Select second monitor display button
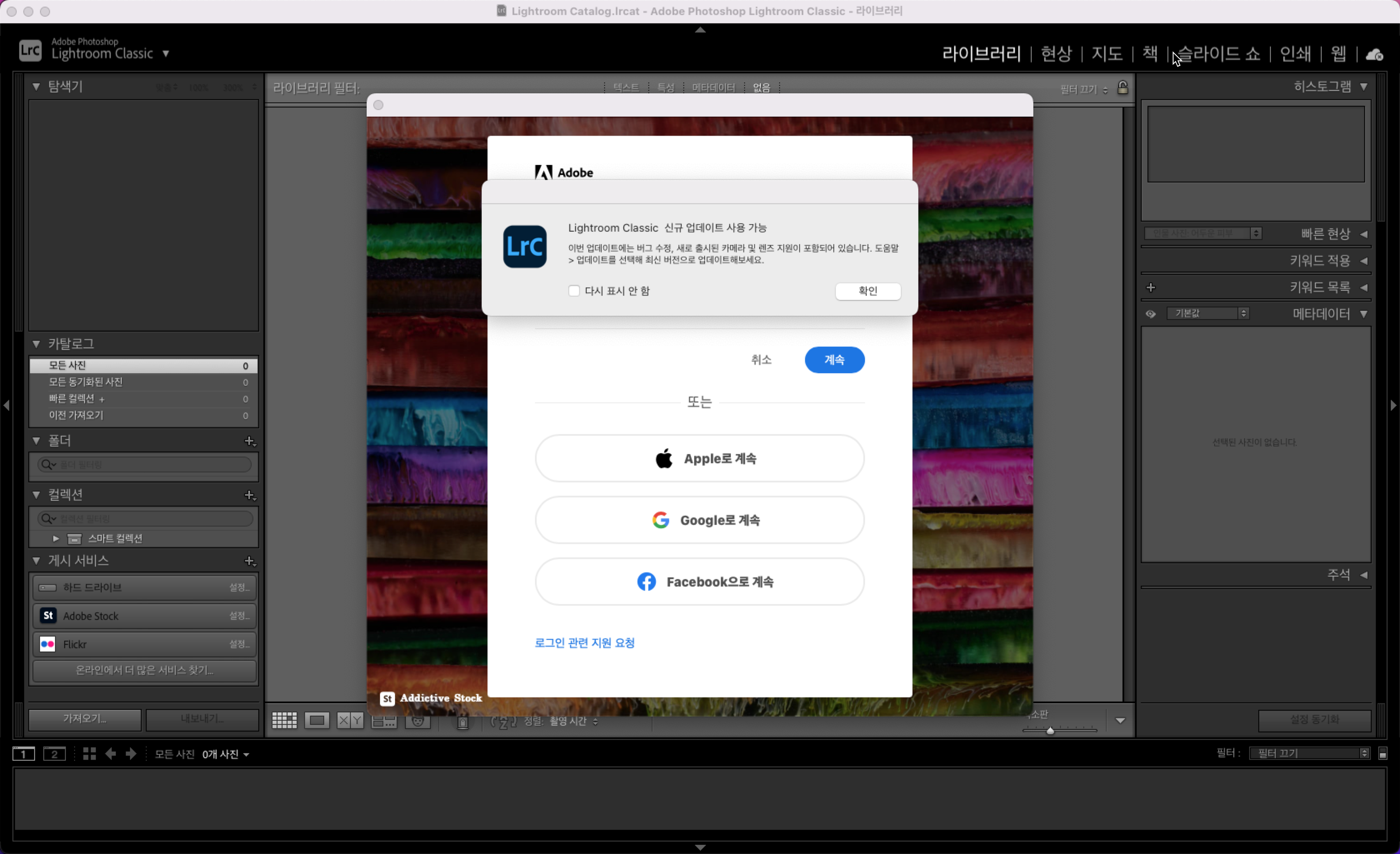This screenshot has width=1400, height=854. pyautogui.click(x=55, y=754)
